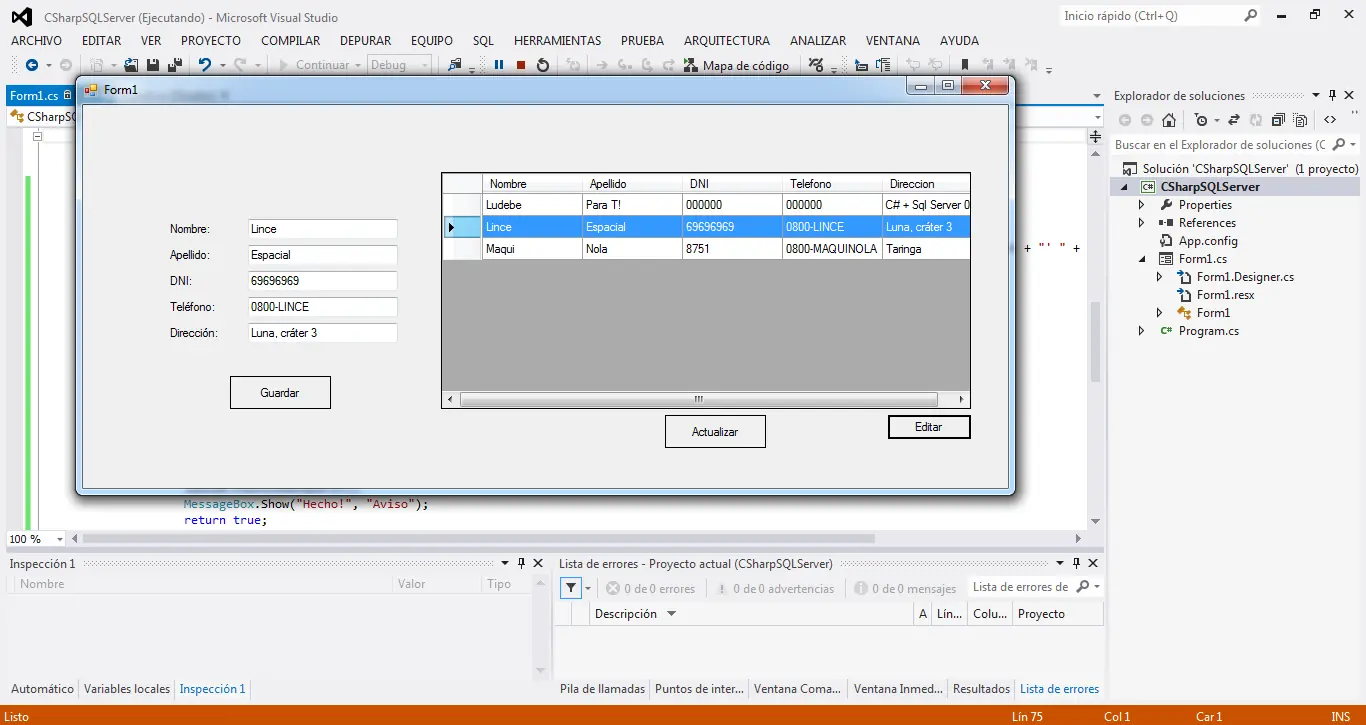Pause debugging with the Pause icon
Viewport: 1366px width, 725px height.
point(499,65)
